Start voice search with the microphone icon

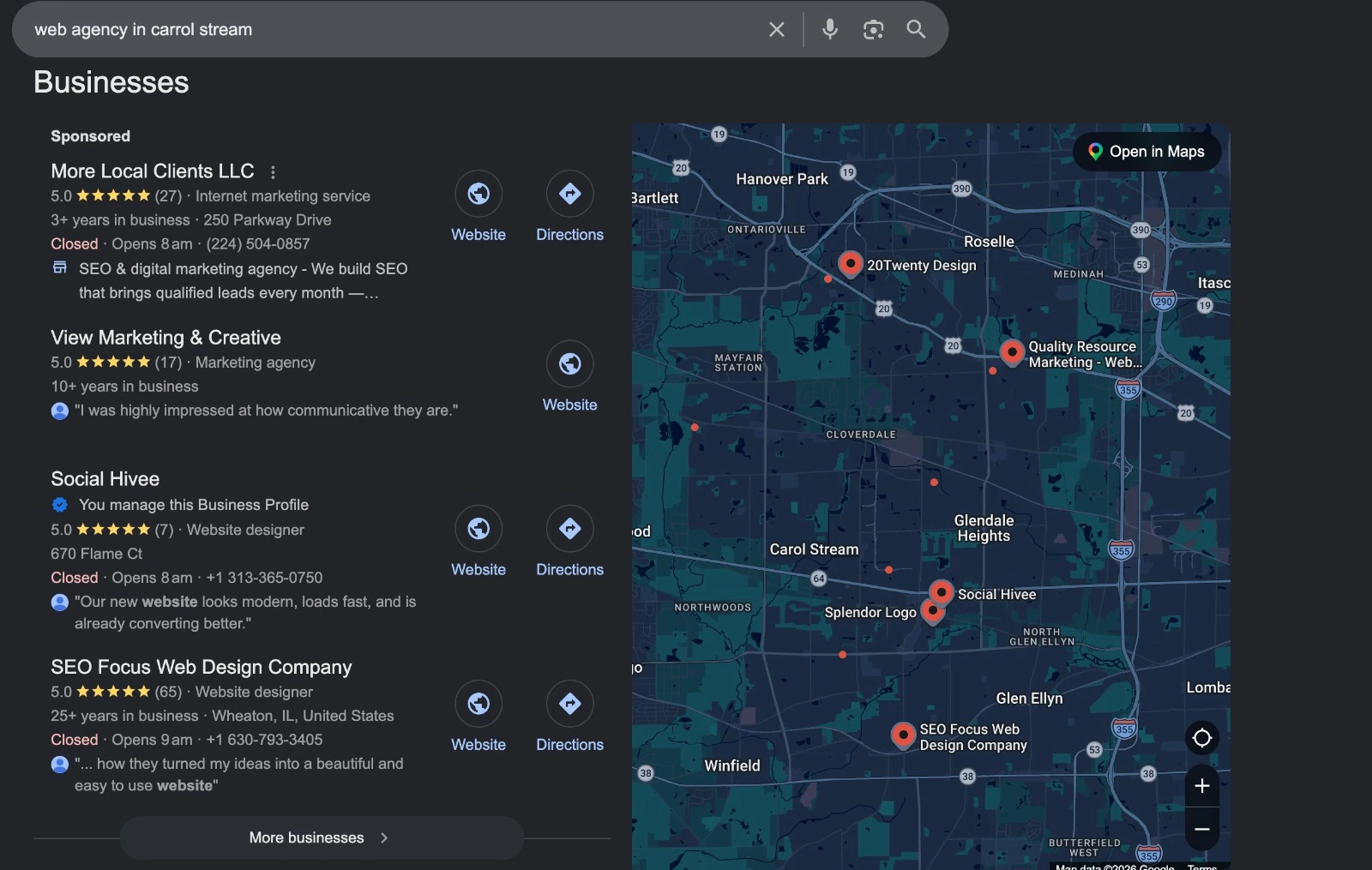[x=829, y=29]
